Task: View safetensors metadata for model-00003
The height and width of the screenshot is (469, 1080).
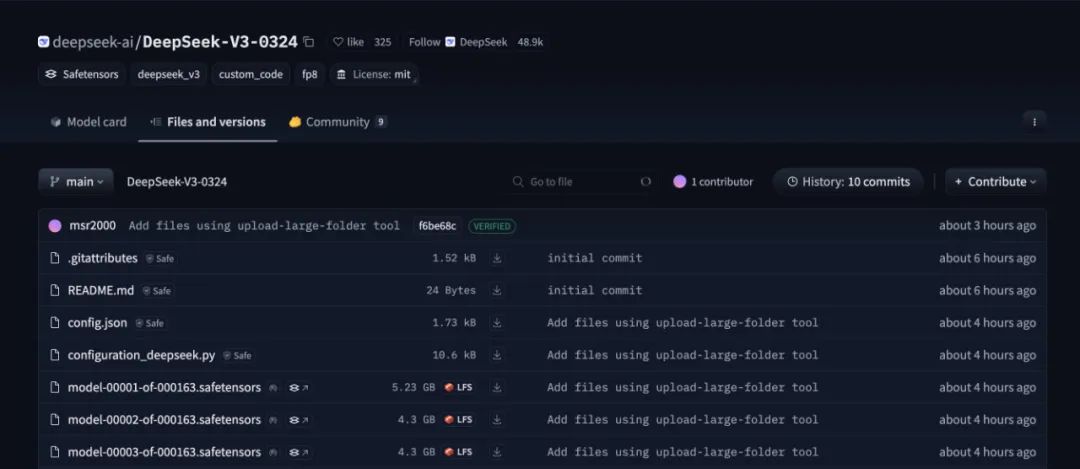Action: tap(298, 453)
